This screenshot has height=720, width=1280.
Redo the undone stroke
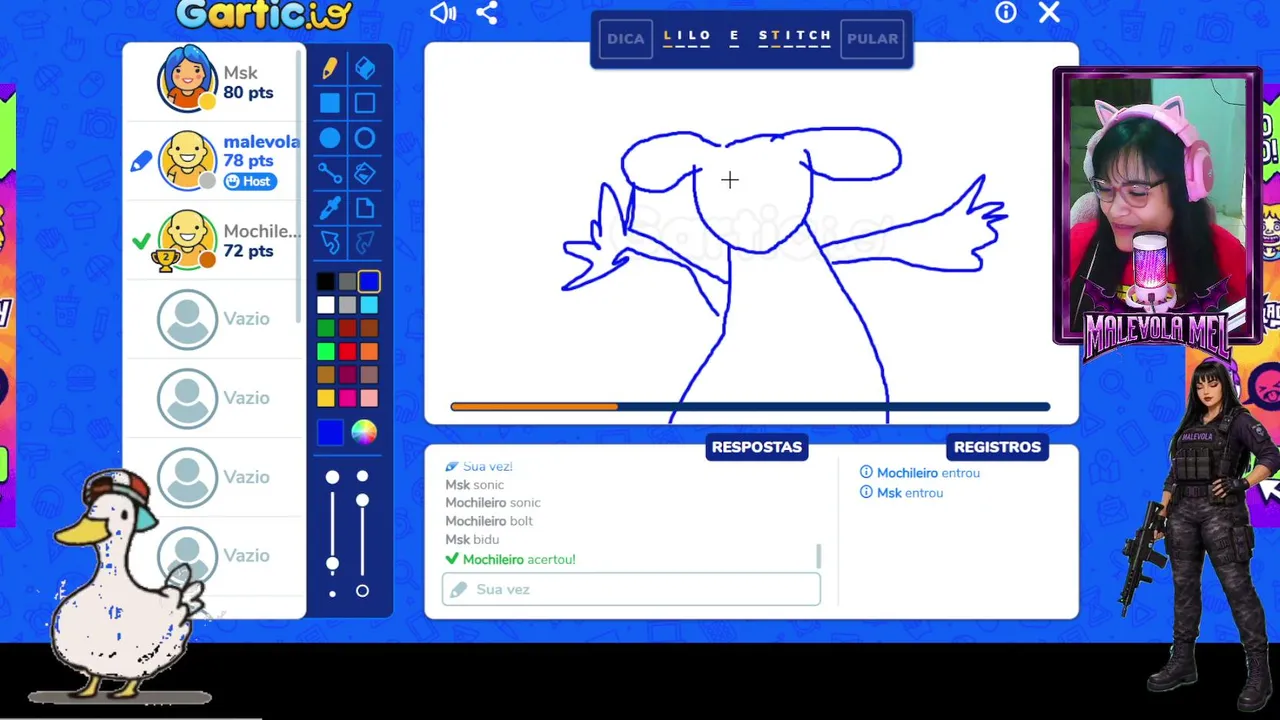coord(365,243)
